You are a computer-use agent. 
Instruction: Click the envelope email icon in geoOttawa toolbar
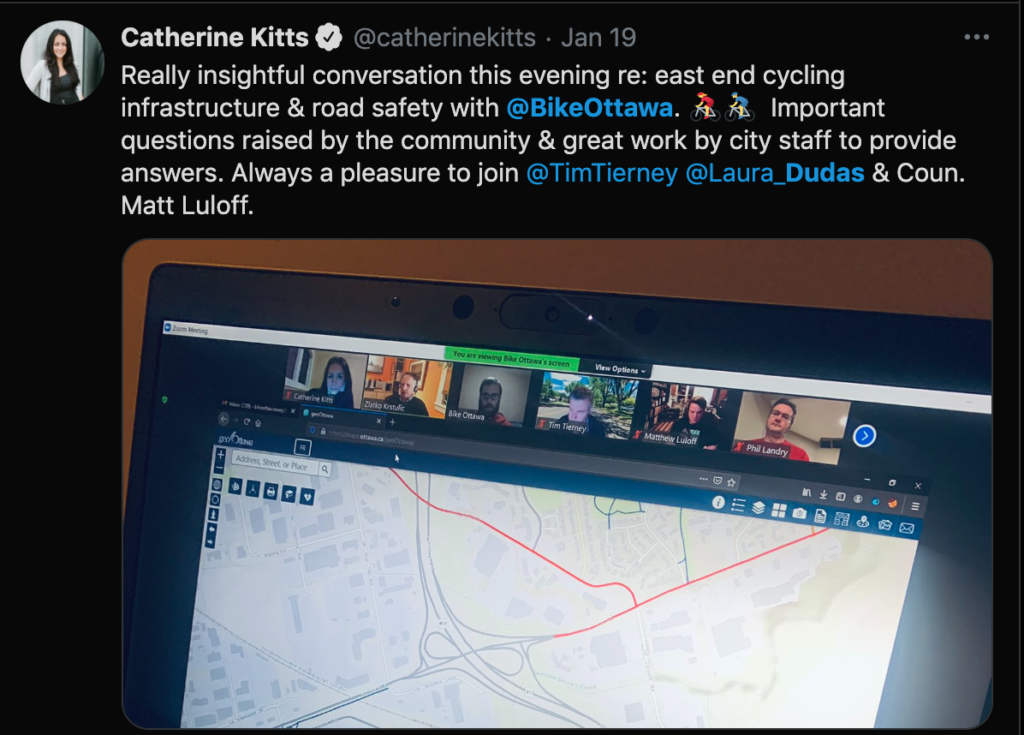point(906,528)
